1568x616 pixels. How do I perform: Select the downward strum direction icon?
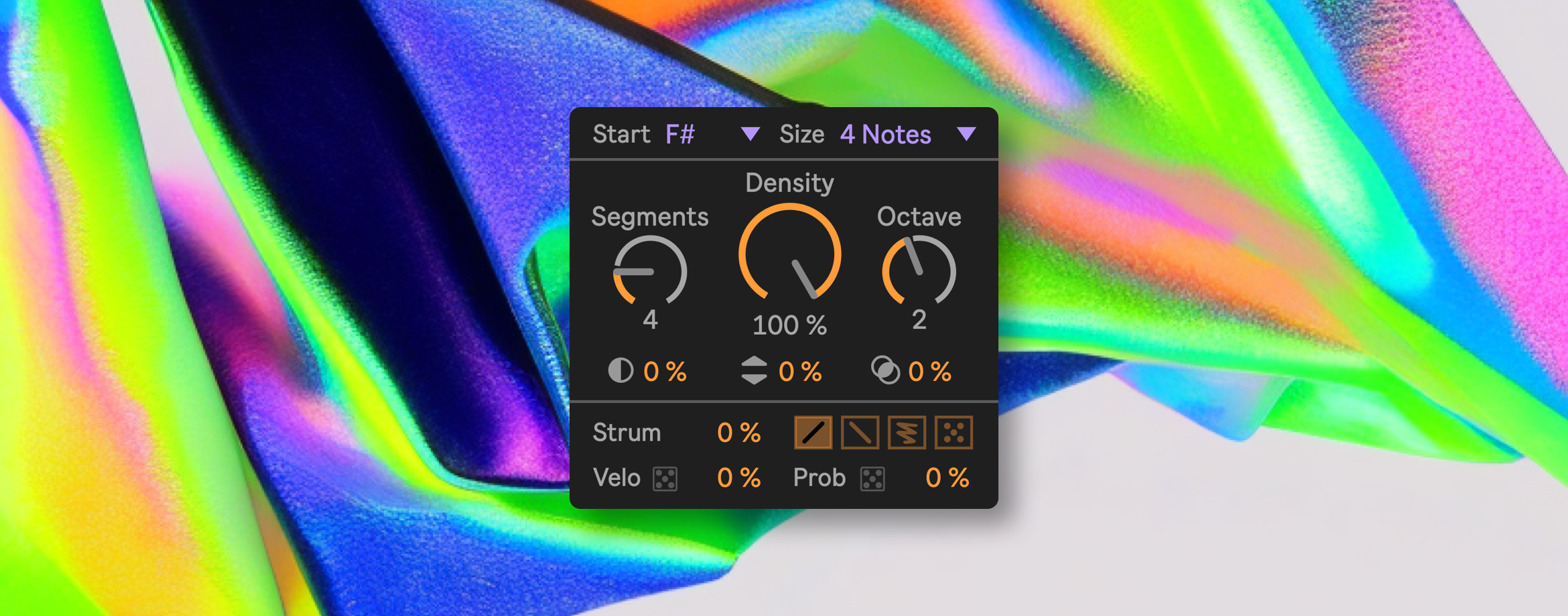pos(860,433)
